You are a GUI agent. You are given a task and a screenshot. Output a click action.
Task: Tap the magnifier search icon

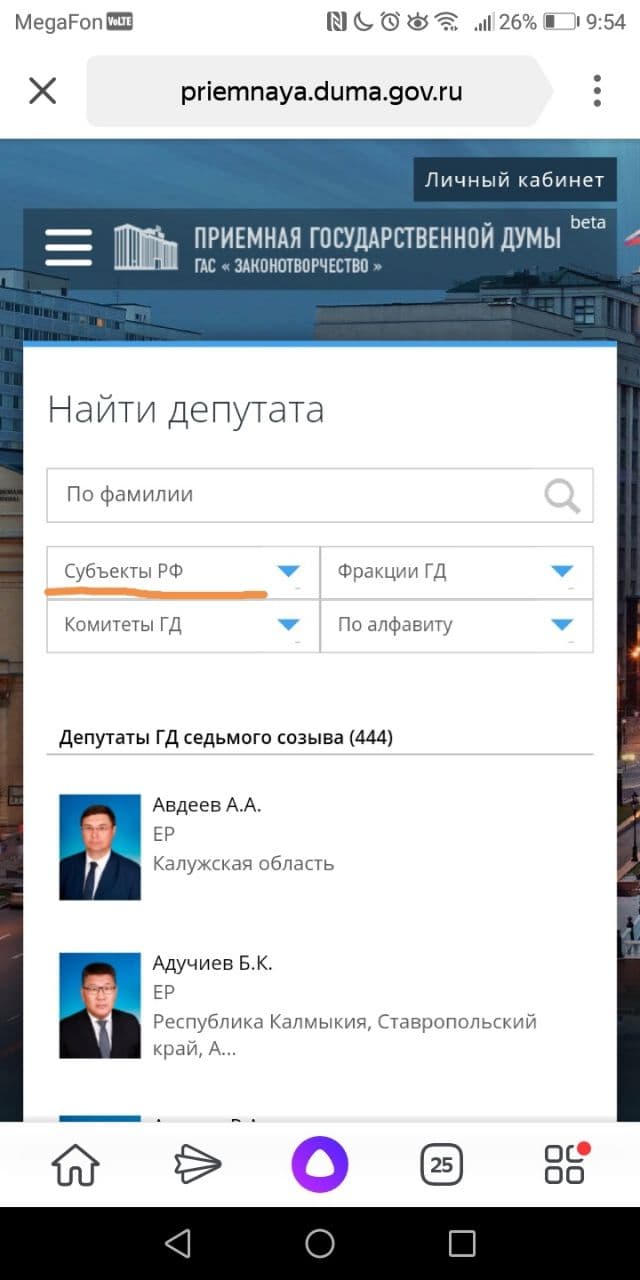563,494
